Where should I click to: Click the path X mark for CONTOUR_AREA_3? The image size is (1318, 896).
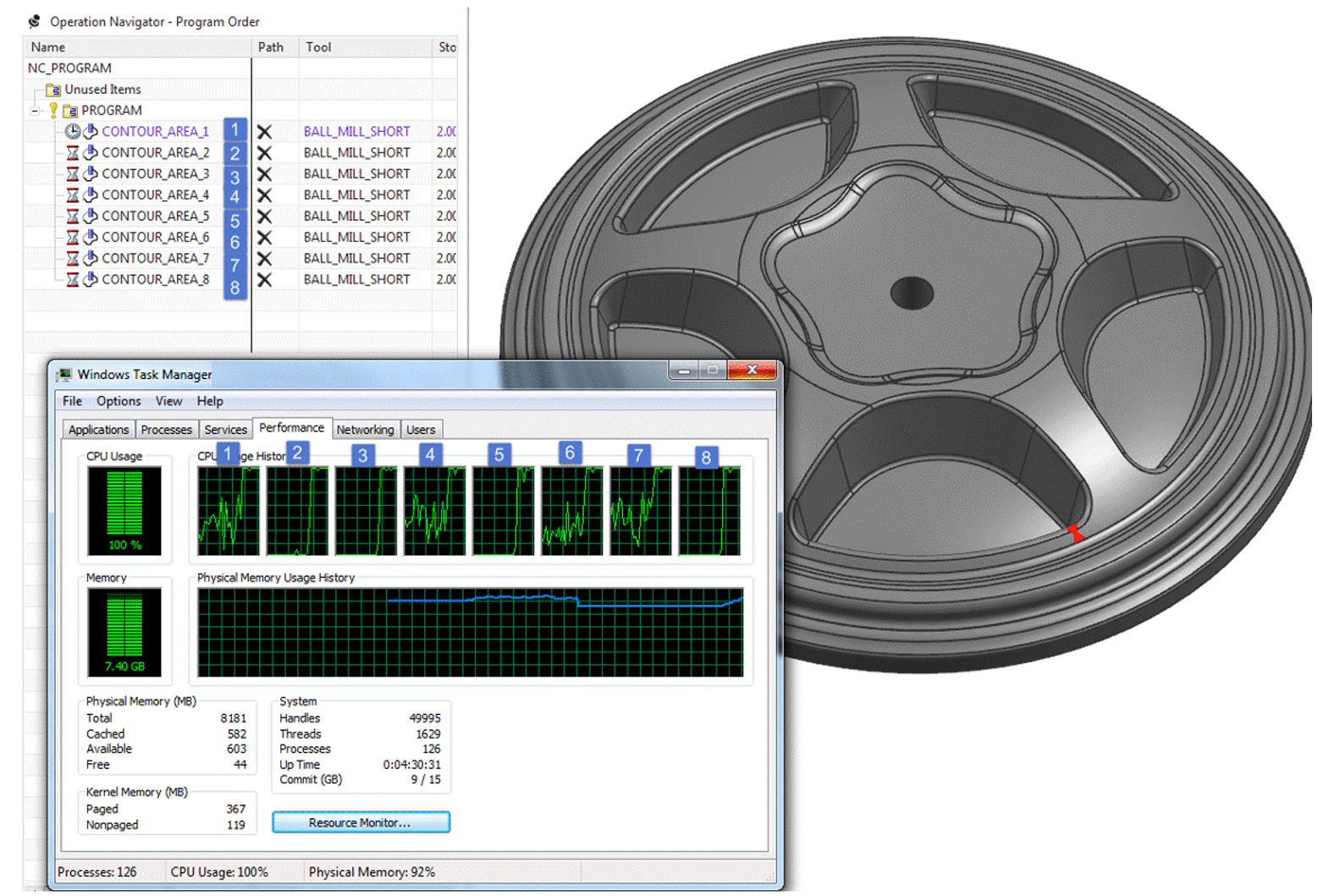coord(265,174)
